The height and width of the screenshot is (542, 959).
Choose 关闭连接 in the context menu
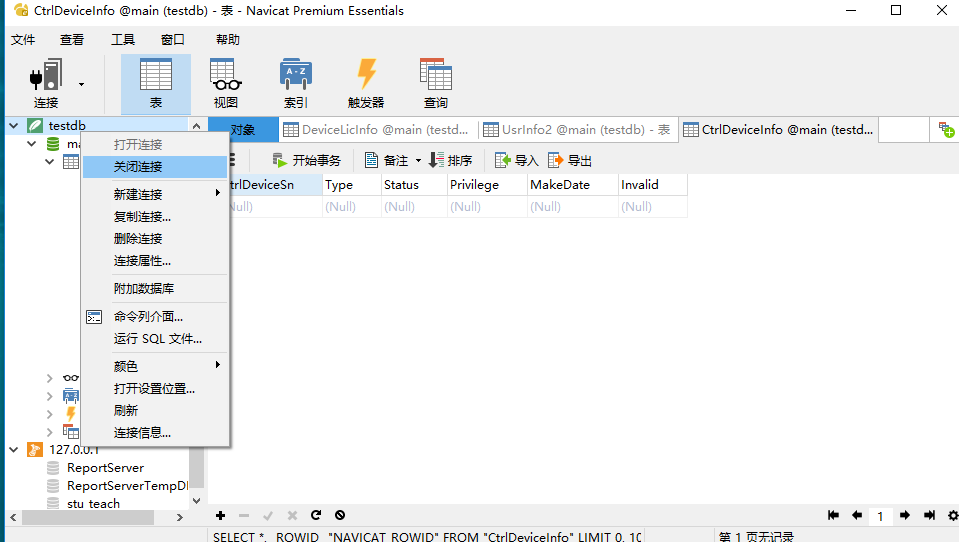[155, 166]
